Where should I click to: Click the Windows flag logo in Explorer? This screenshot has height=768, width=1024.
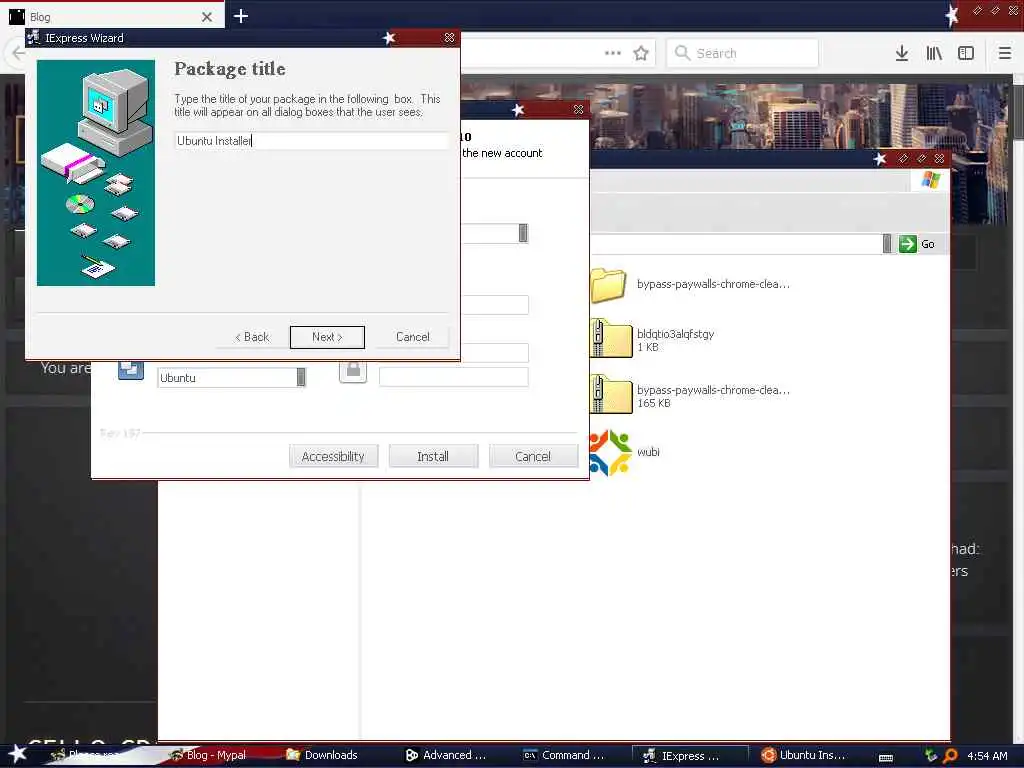[x=931, y=180]
